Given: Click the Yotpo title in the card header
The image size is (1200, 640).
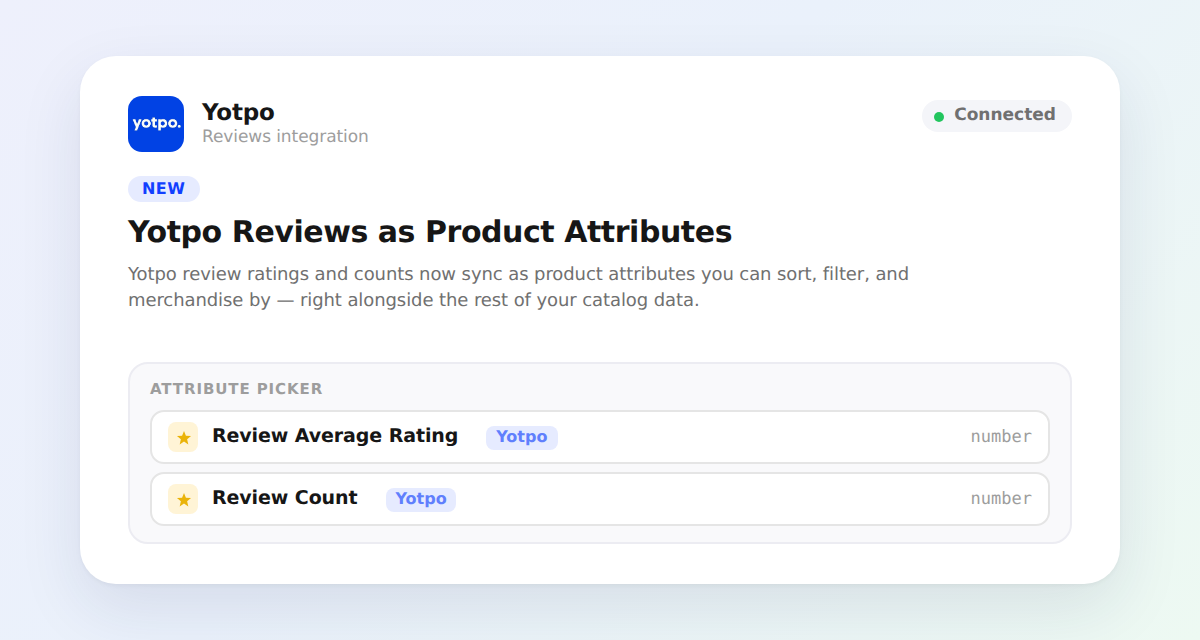Looking at the screenshot, I should coord(238,112).
